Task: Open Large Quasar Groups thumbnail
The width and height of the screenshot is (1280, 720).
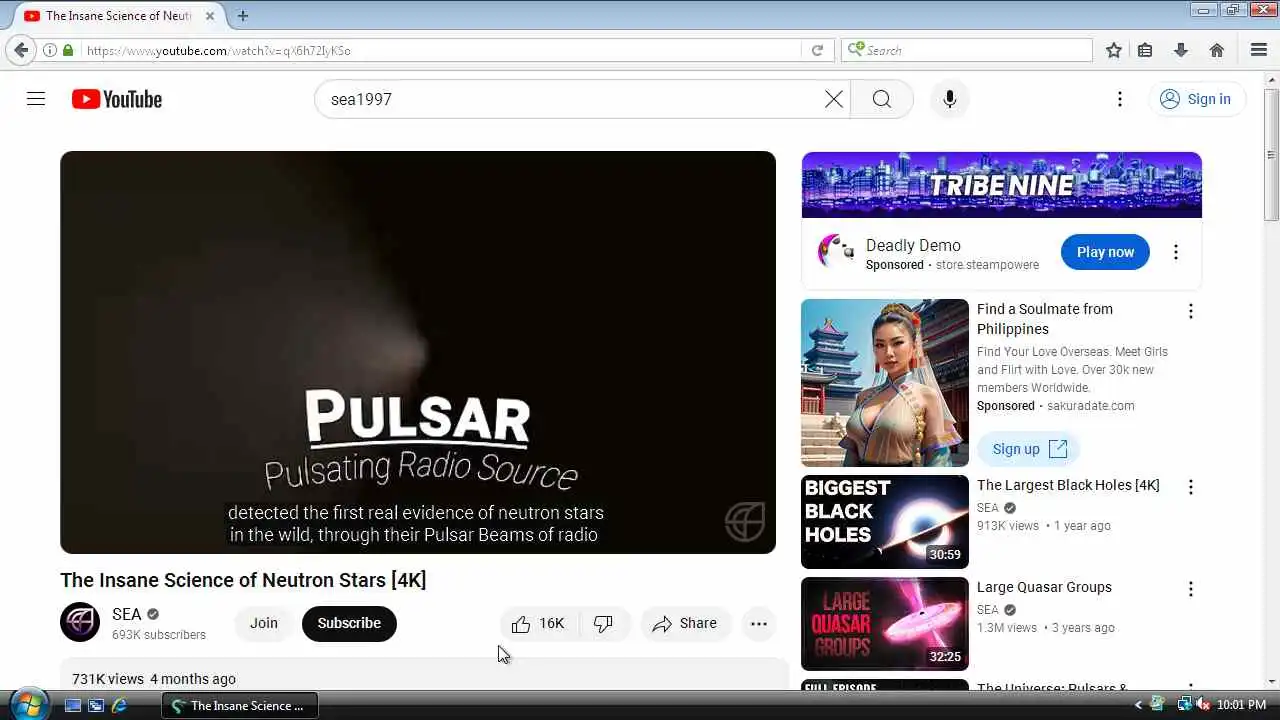Action: [x=885, y=624]
